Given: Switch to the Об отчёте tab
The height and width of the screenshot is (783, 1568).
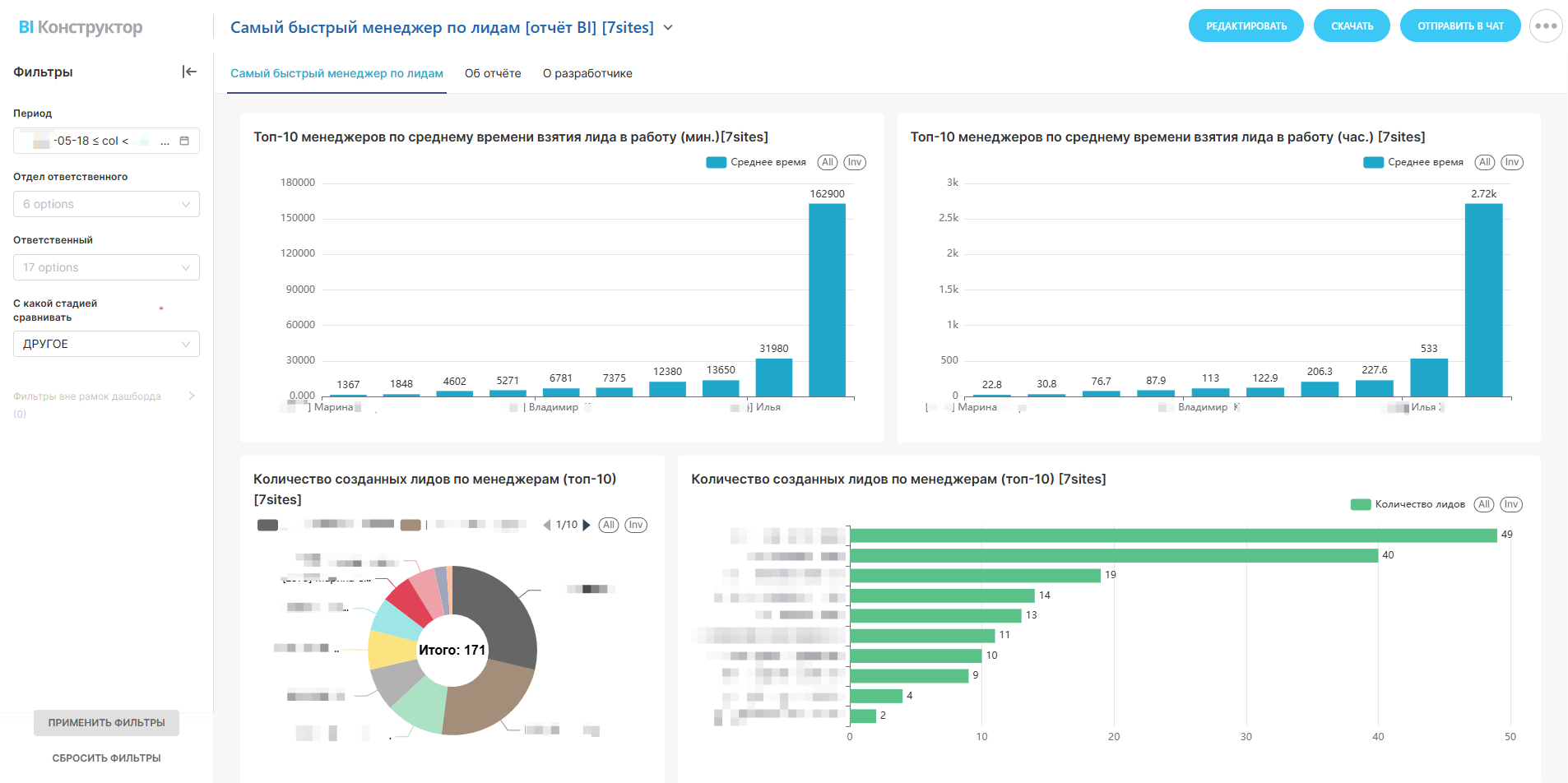Looking at the screenshot, I should (493, 73).
